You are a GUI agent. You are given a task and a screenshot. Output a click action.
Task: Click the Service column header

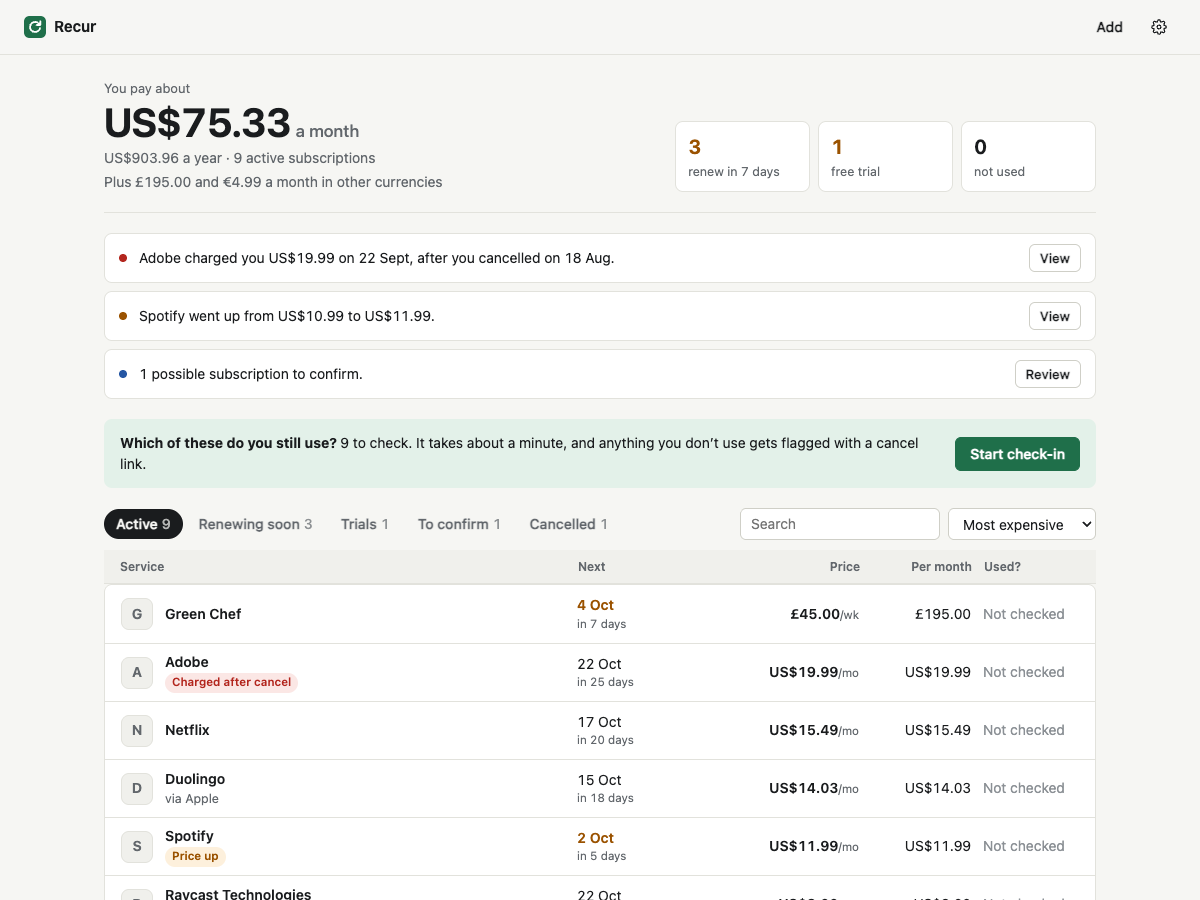coord(142,566)
